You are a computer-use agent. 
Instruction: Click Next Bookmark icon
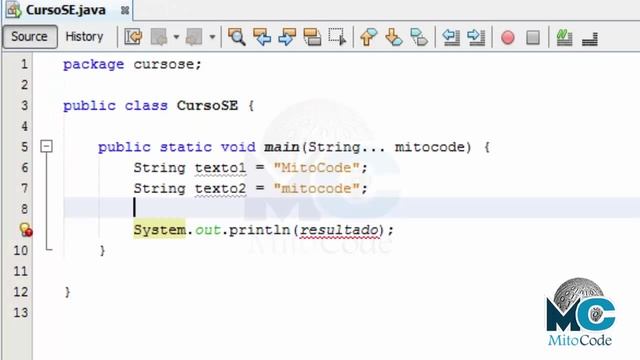[393, 37]
